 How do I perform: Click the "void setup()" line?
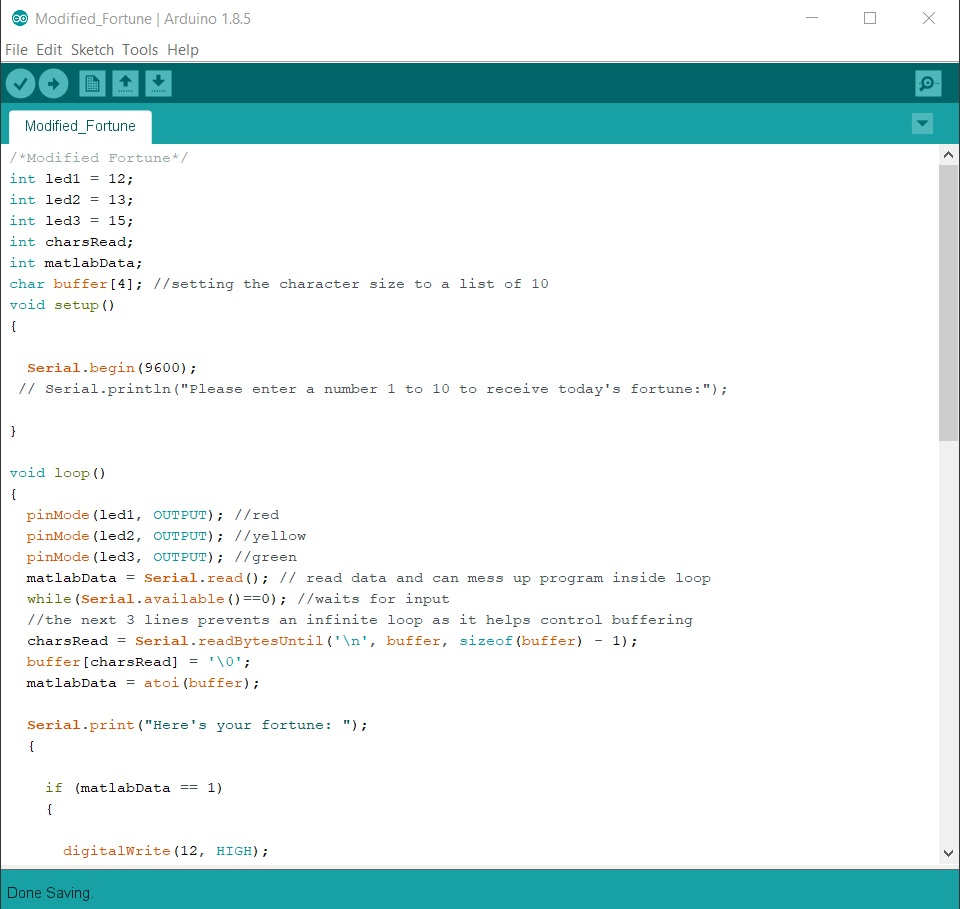point(62,305)
